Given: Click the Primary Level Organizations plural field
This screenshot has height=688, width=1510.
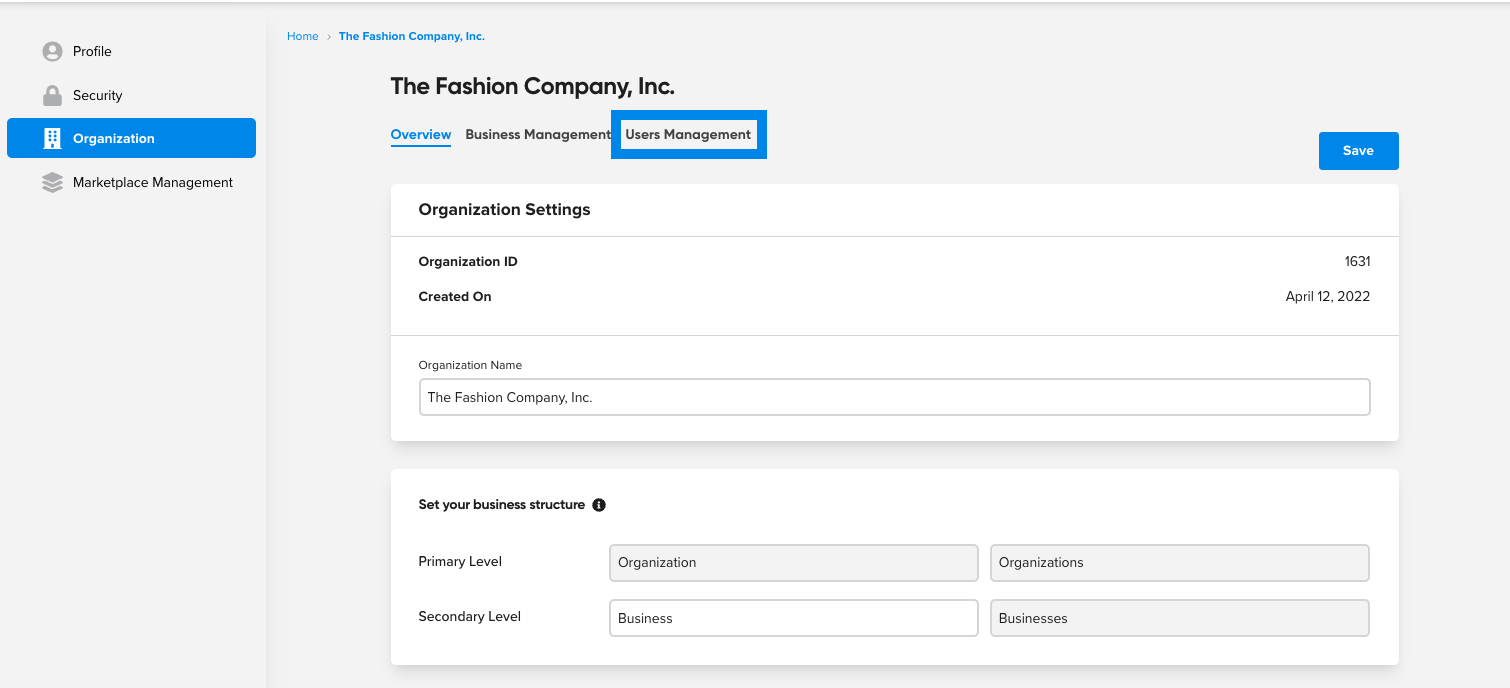Looking at the screenshot, I should (1179, 563).
